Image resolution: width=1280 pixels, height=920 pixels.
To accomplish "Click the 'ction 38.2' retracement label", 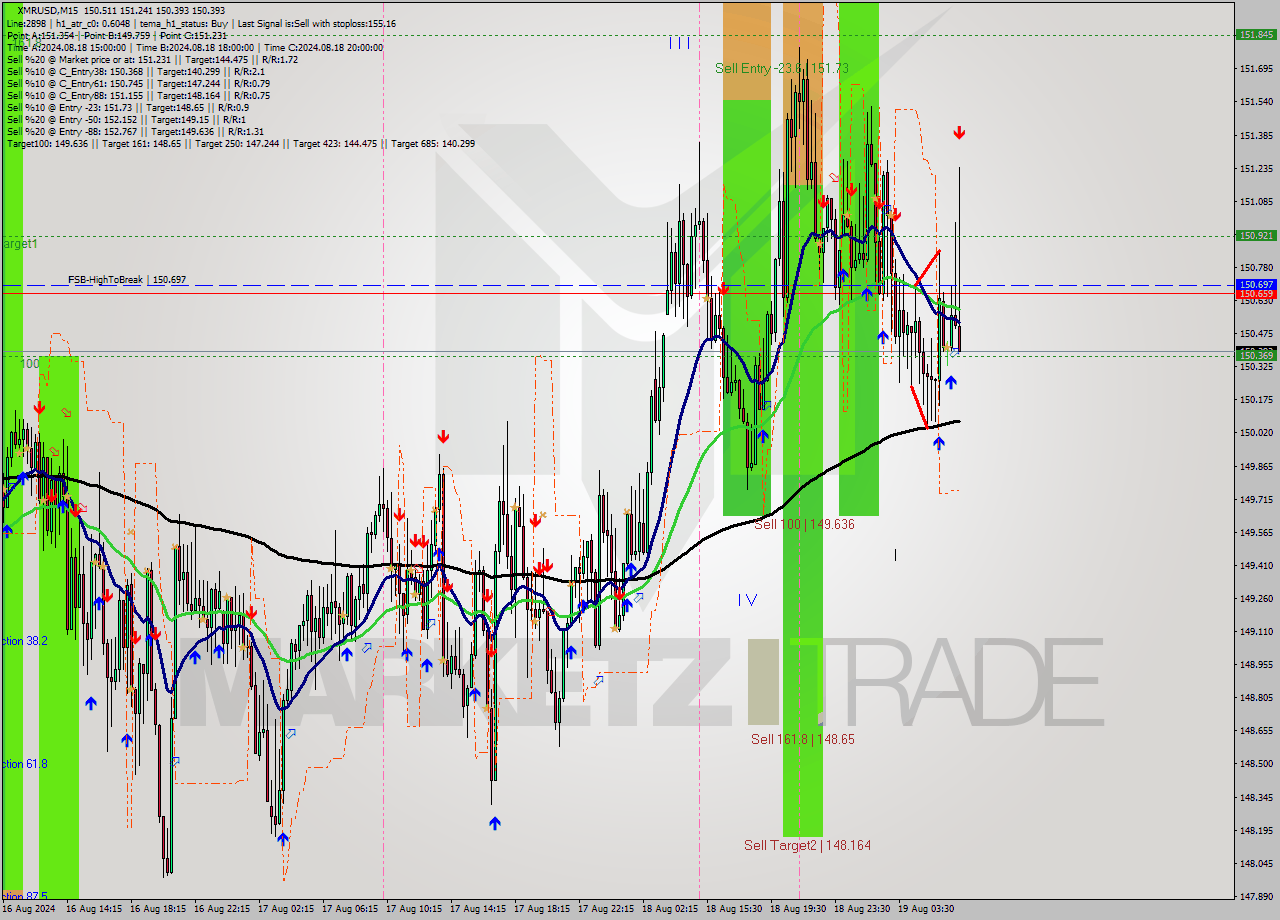I will (24, 641).
